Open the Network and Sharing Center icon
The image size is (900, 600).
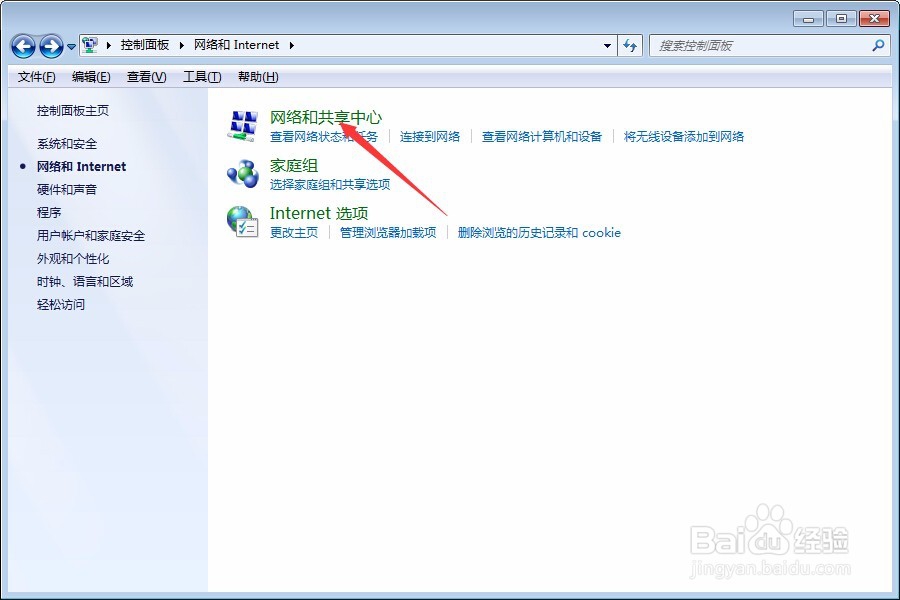242,125
